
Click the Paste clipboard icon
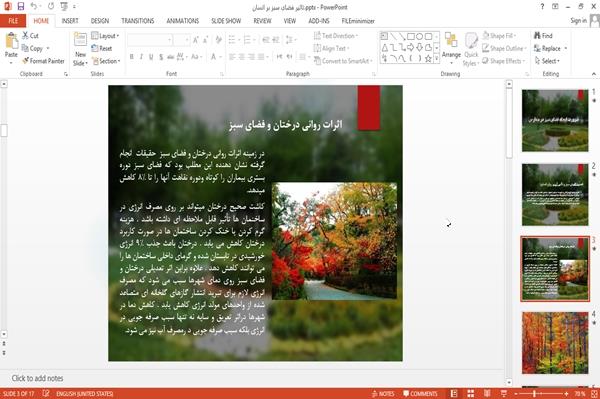11,41
